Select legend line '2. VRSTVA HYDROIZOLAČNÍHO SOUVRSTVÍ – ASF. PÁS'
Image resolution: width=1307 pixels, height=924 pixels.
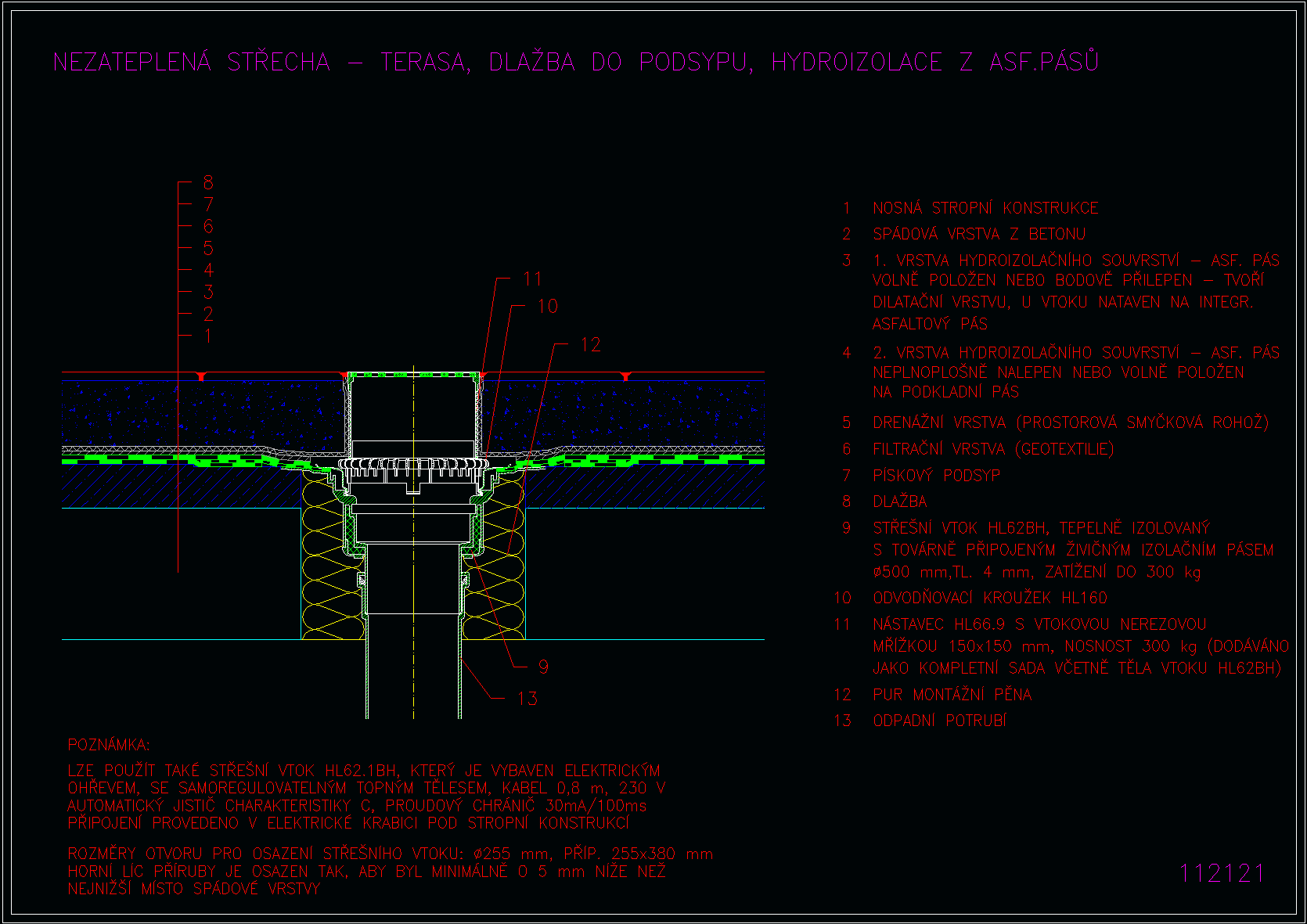(1076, 352)
